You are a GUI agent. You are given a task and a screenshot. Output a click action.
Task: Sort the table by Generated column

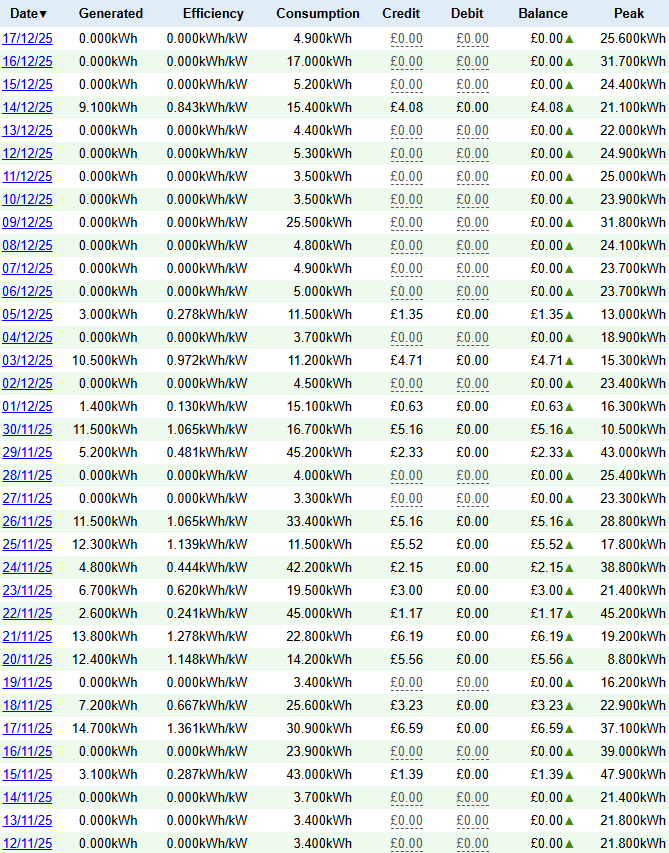click(x=110, y=14)
